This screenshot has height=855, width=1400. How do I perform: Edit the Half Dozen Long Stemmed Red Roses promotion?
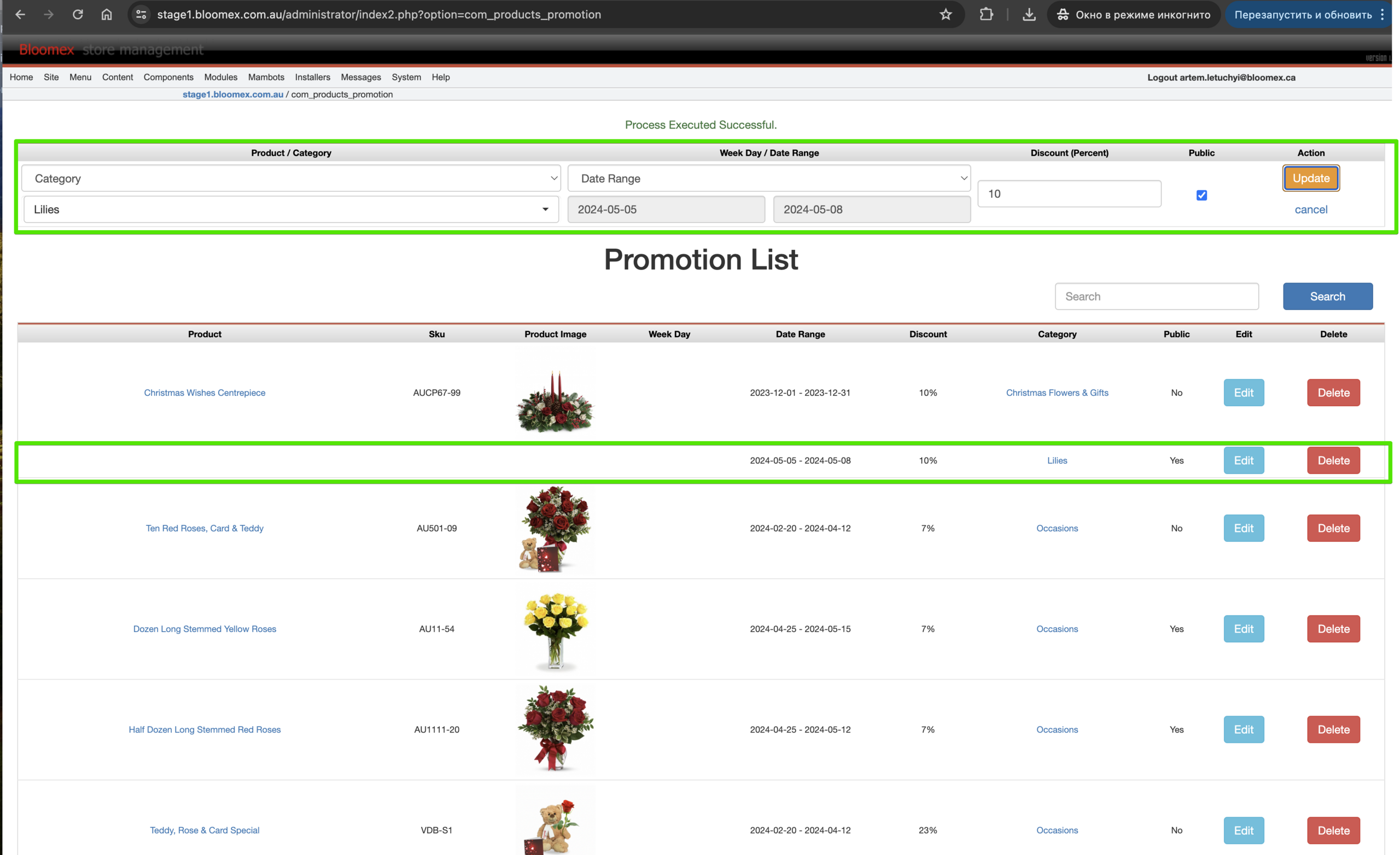click(1243, 729)
